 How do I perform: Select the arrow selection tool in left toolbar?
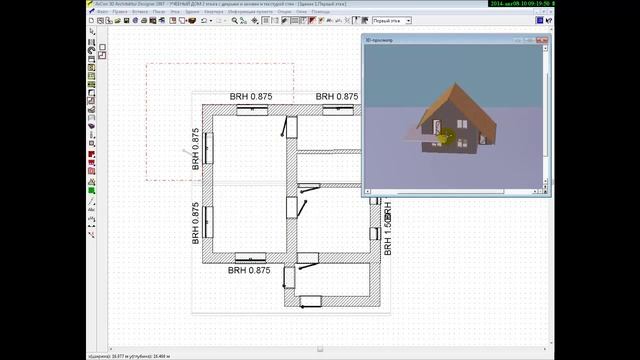click(92, 32)
